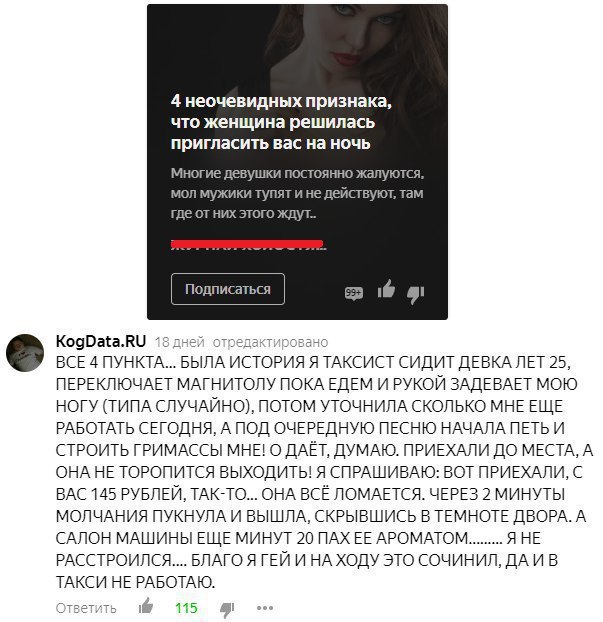The width and height of the screenshot is (603, 622).
Task: Dislike the article card with thumbs-down
Action: tap(415, 295)
